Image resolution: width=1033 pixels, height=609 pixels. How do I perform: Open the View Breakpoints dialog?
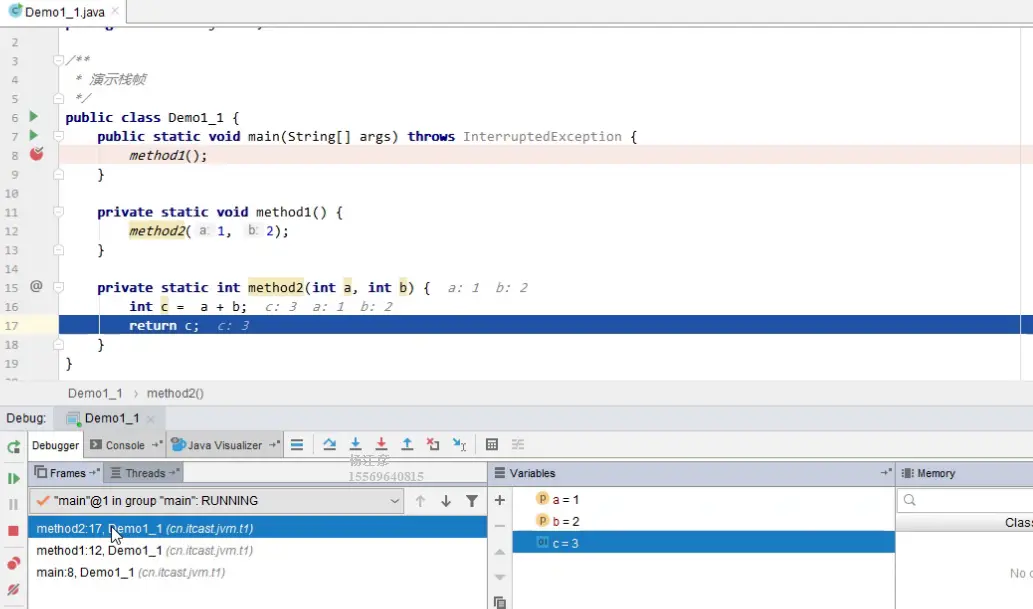click(x=13, y=564)
